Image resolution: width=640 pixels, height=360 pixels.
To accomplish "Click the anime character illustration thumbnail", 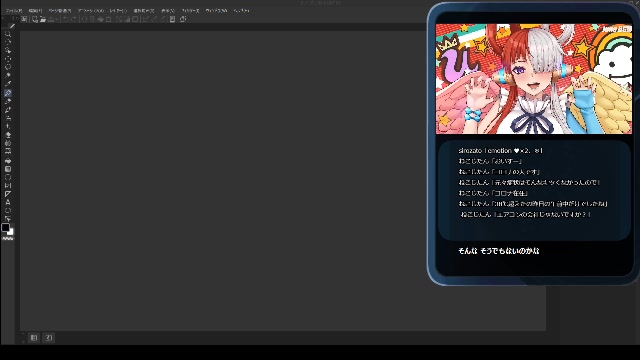I will tap(533, 79).
